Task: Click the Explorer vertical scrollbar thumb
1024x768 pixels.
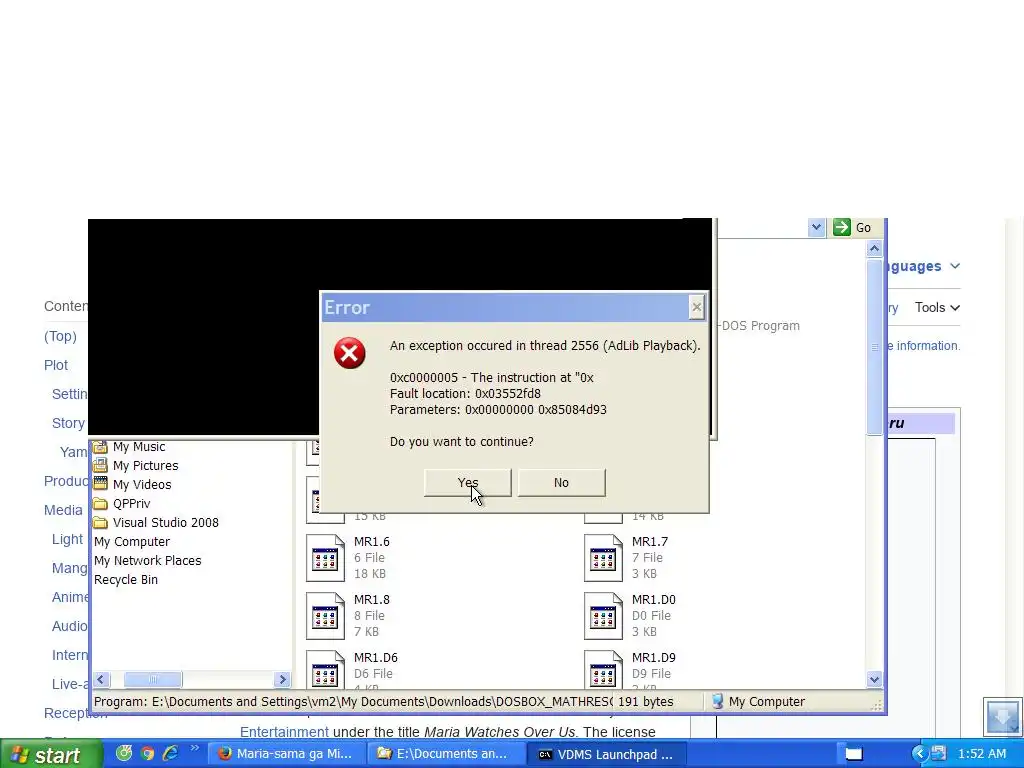Action: (x=874, y=347)
